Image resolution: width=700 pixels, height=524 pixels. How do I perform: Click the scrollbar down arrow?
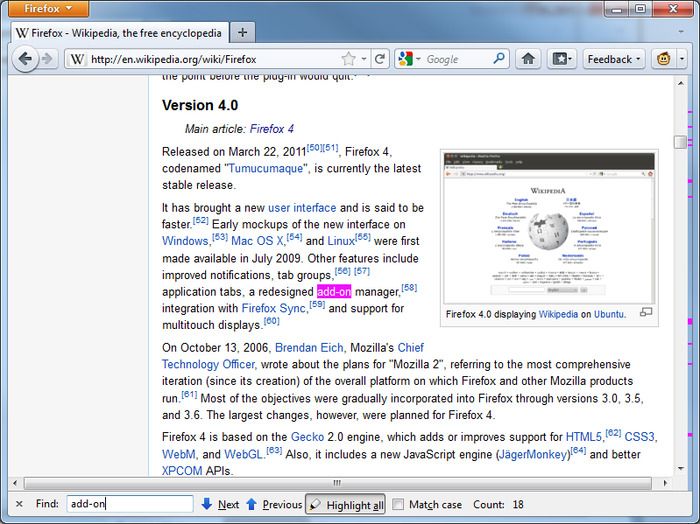681,468
